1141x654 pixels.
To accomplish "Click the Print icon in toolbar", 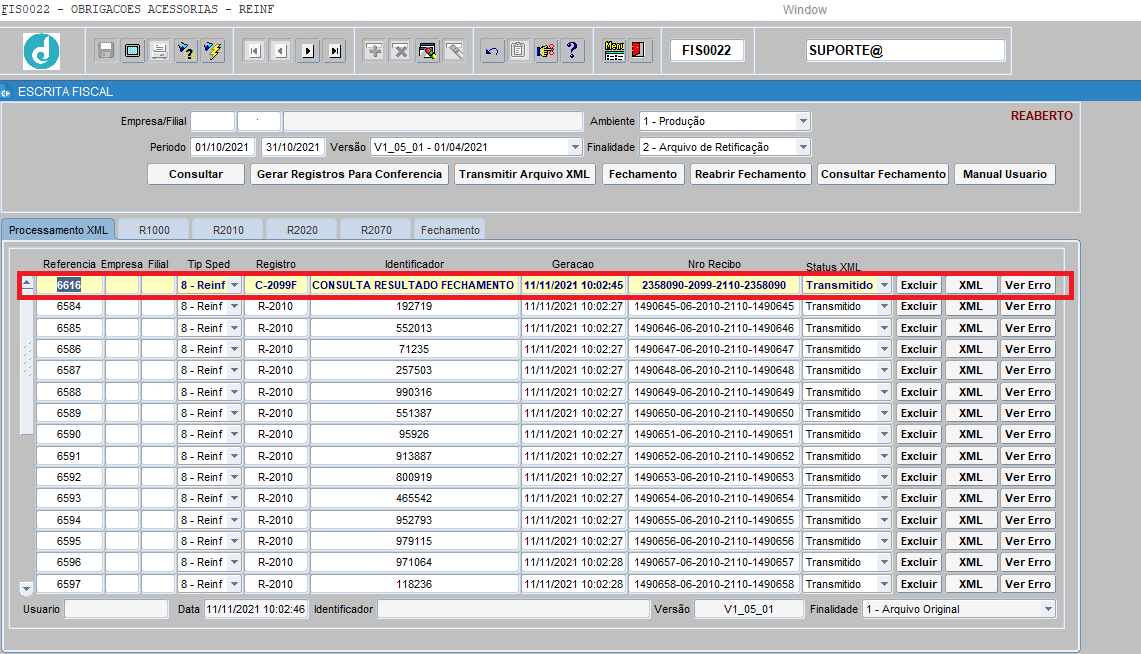I will click(159, 51).
